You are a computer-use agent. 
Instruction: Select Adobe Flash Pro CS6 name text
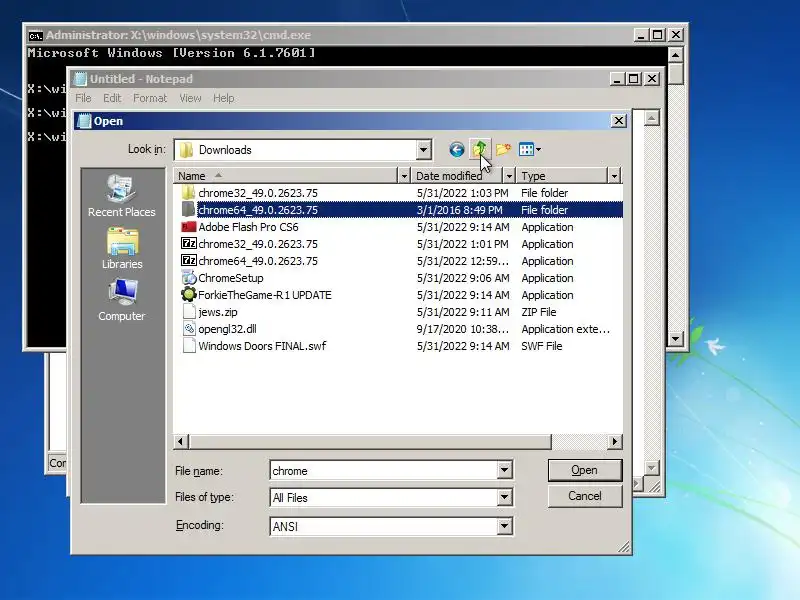[248, 227]
